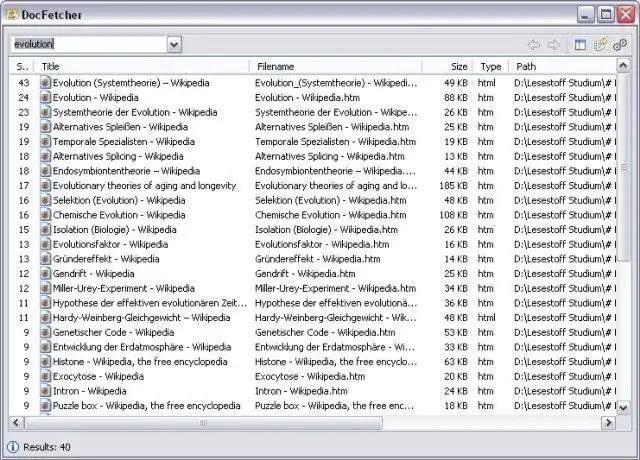Screen dimensions: 640x460
Task: Click file icon of Chemische Evolution row
Action: (x=45, y=215)
